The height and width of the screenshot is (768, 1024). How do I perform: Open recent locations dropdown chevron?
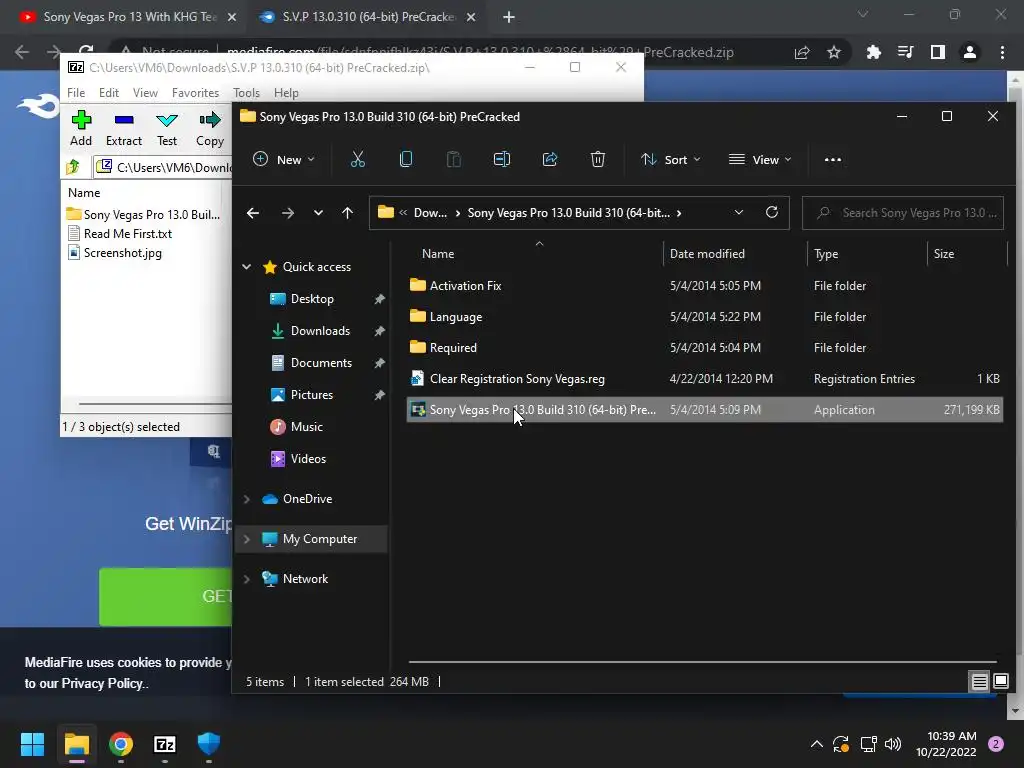pyautogui.click(x=318, y=213)
